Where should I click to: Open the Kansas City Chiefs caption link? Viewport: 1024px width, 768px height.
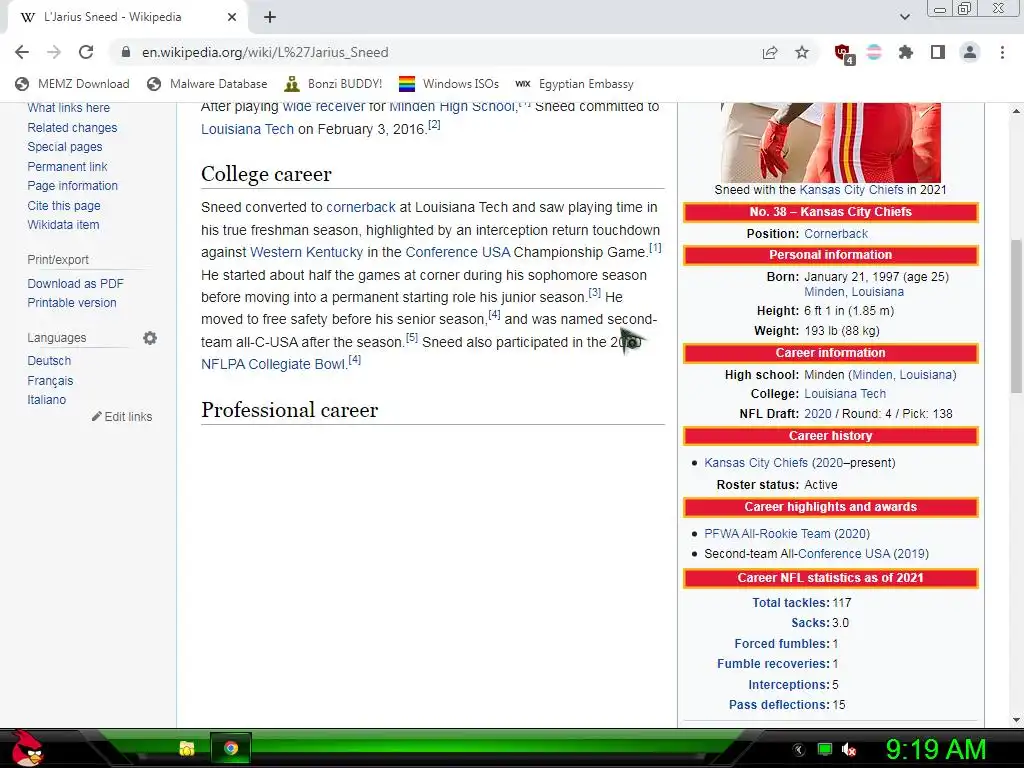point(851,189)
